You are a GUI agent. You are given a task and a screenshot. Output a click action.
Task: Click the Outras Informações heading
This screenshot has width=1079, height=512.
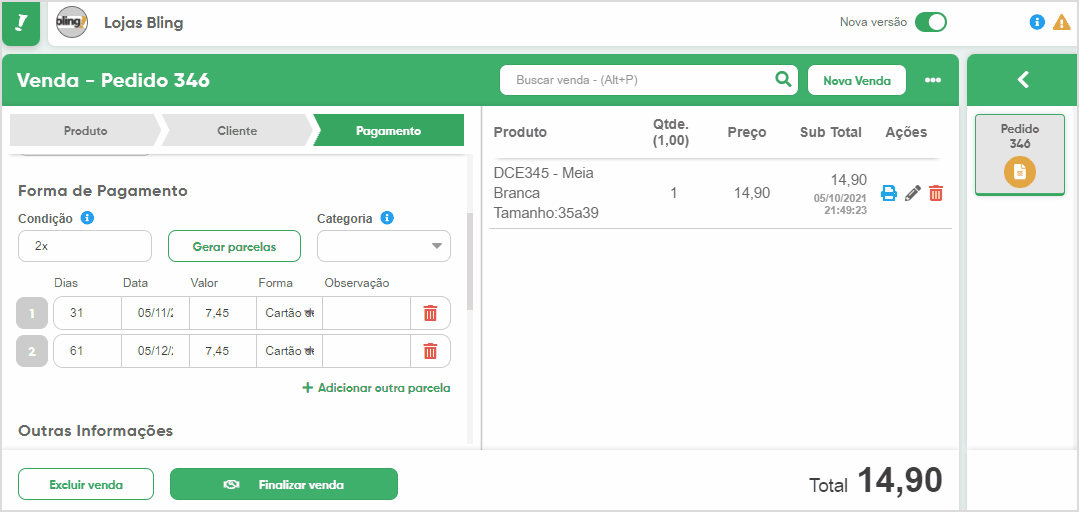coord(96,431)
